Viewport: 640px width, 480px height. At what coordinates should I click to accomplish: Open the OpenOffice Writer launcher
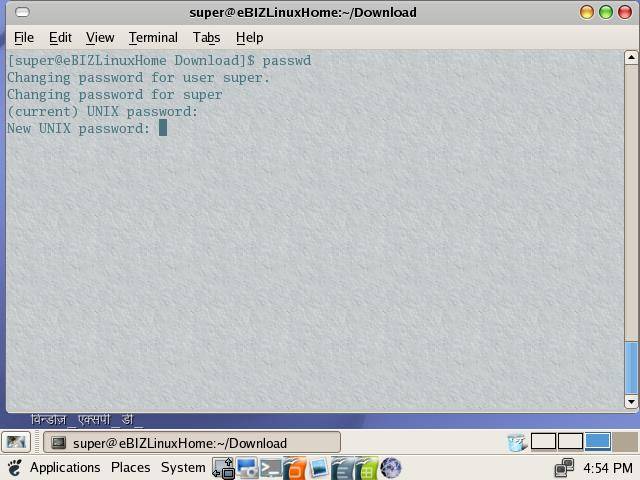pos(342,468)
